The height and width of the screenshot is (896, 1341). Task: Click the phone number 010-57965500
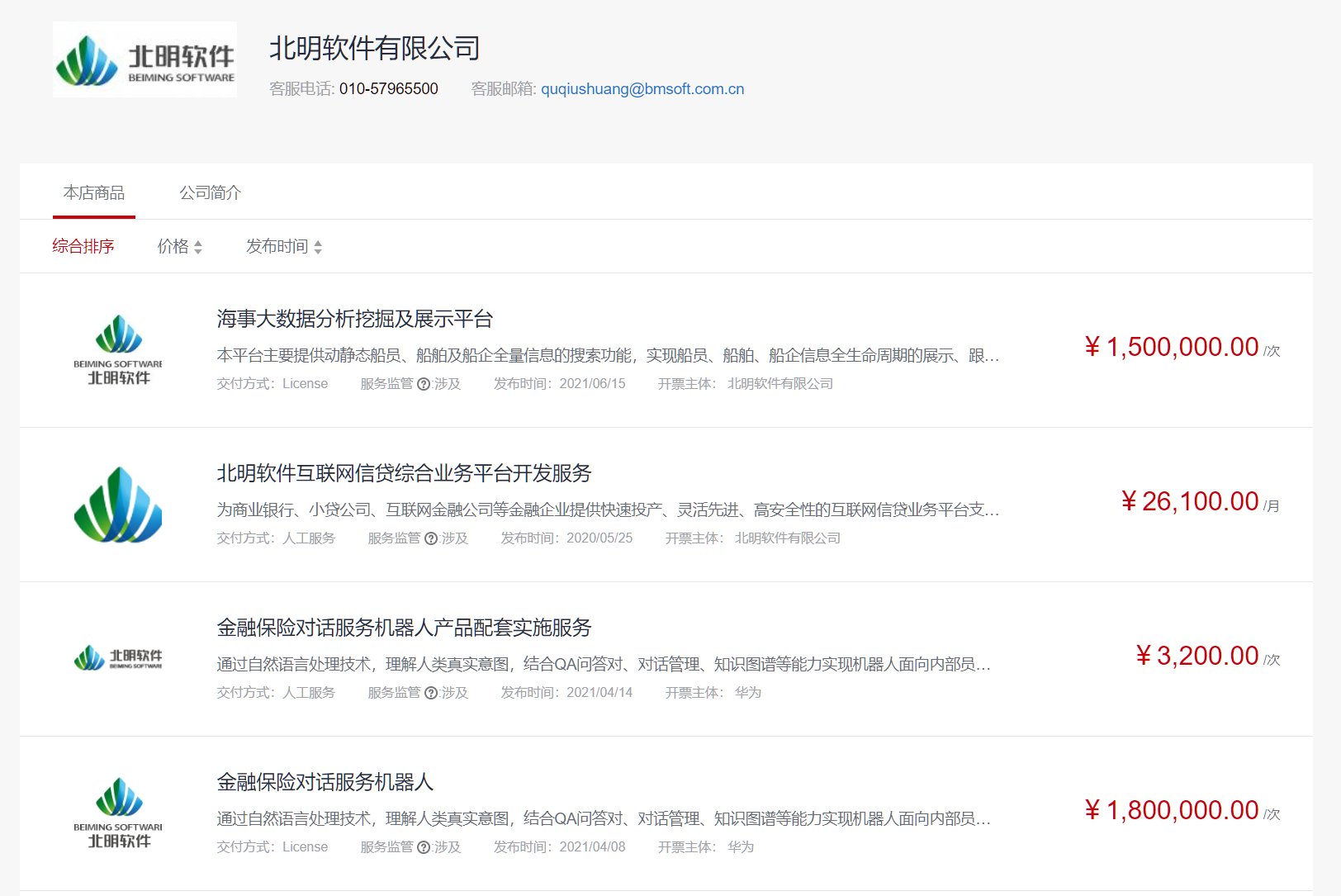pos(389,88)
